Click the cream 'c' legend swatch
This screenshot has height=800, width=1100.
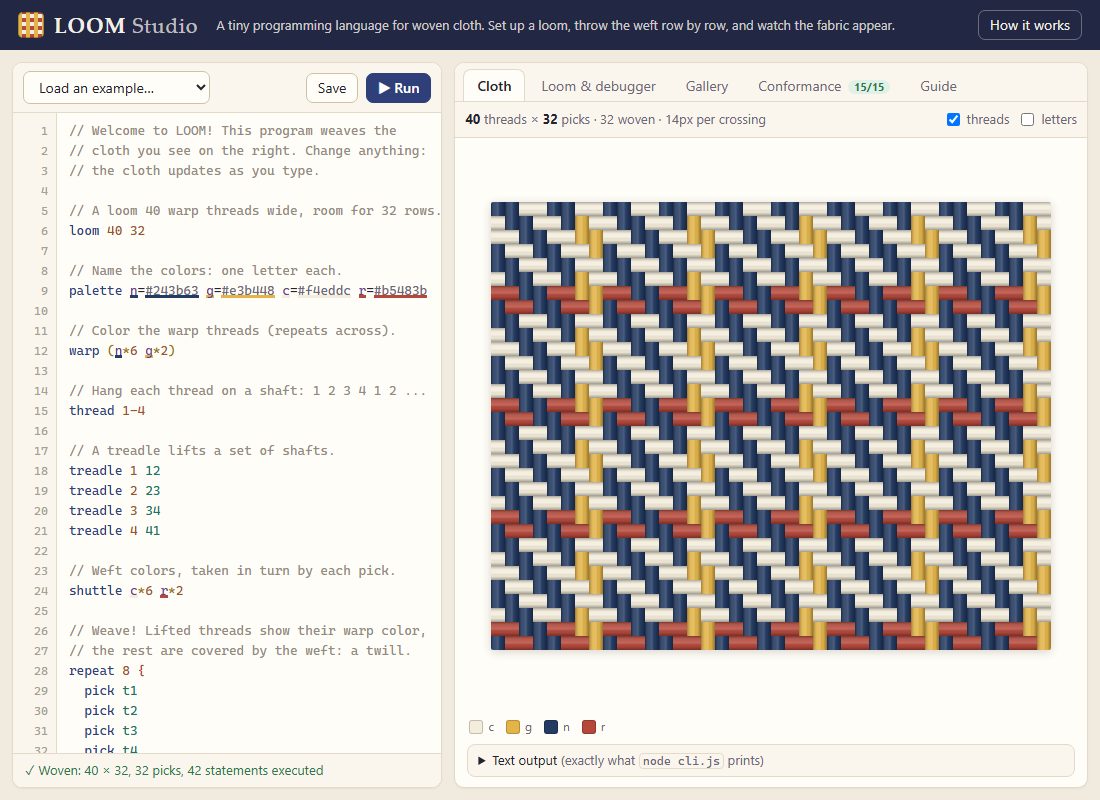click(476, 727)
